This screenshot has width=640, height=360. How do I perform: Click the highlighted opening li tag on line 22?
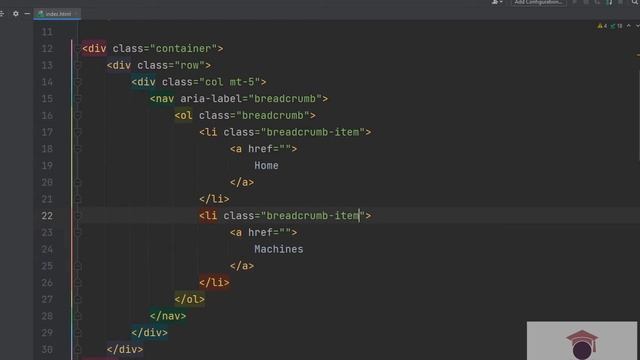click(208, 216)
